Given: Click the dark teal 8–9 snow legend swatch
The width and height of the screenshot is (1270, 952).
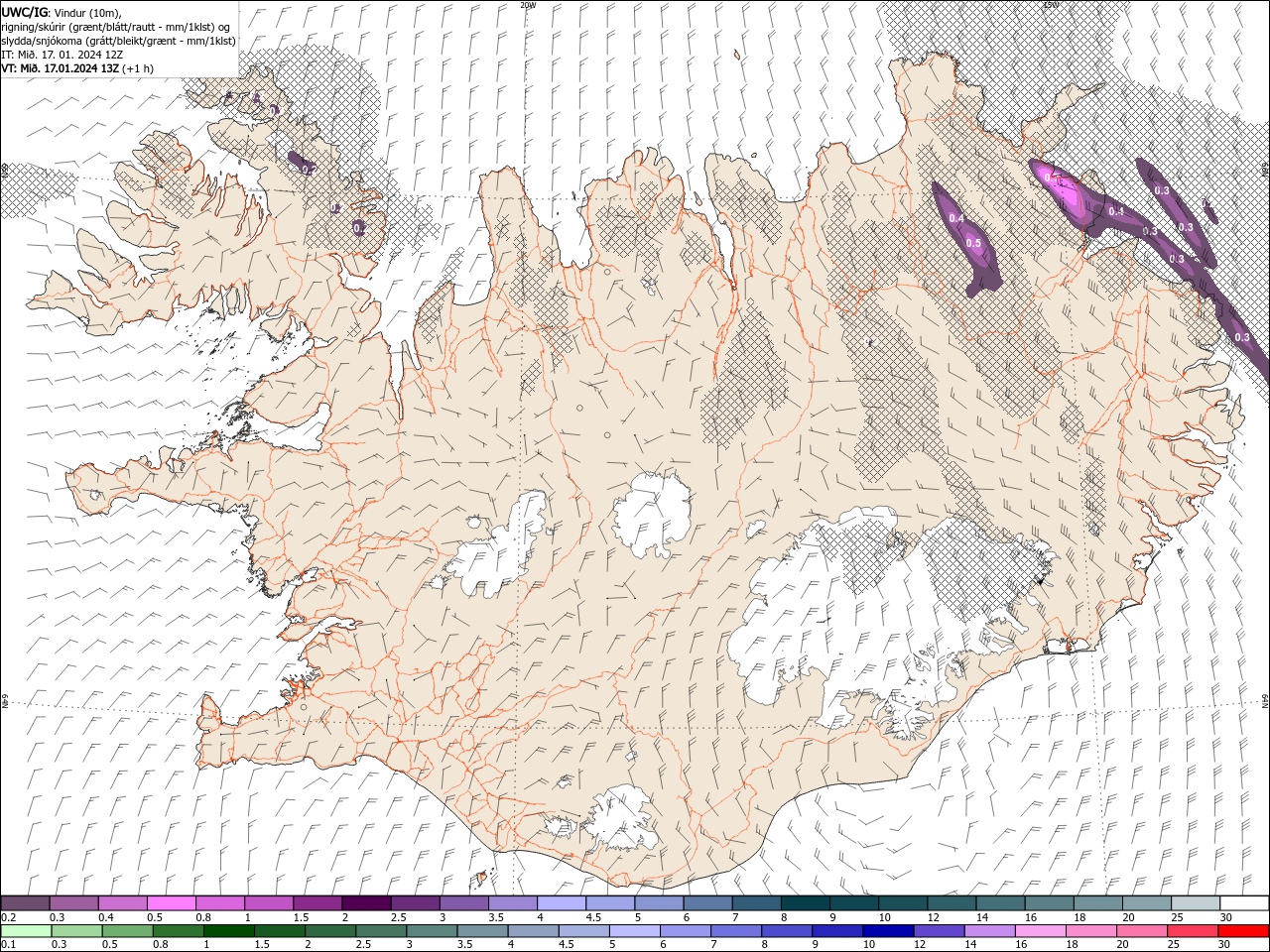Looking at the screenshot, I should click(x=806, y=903).
